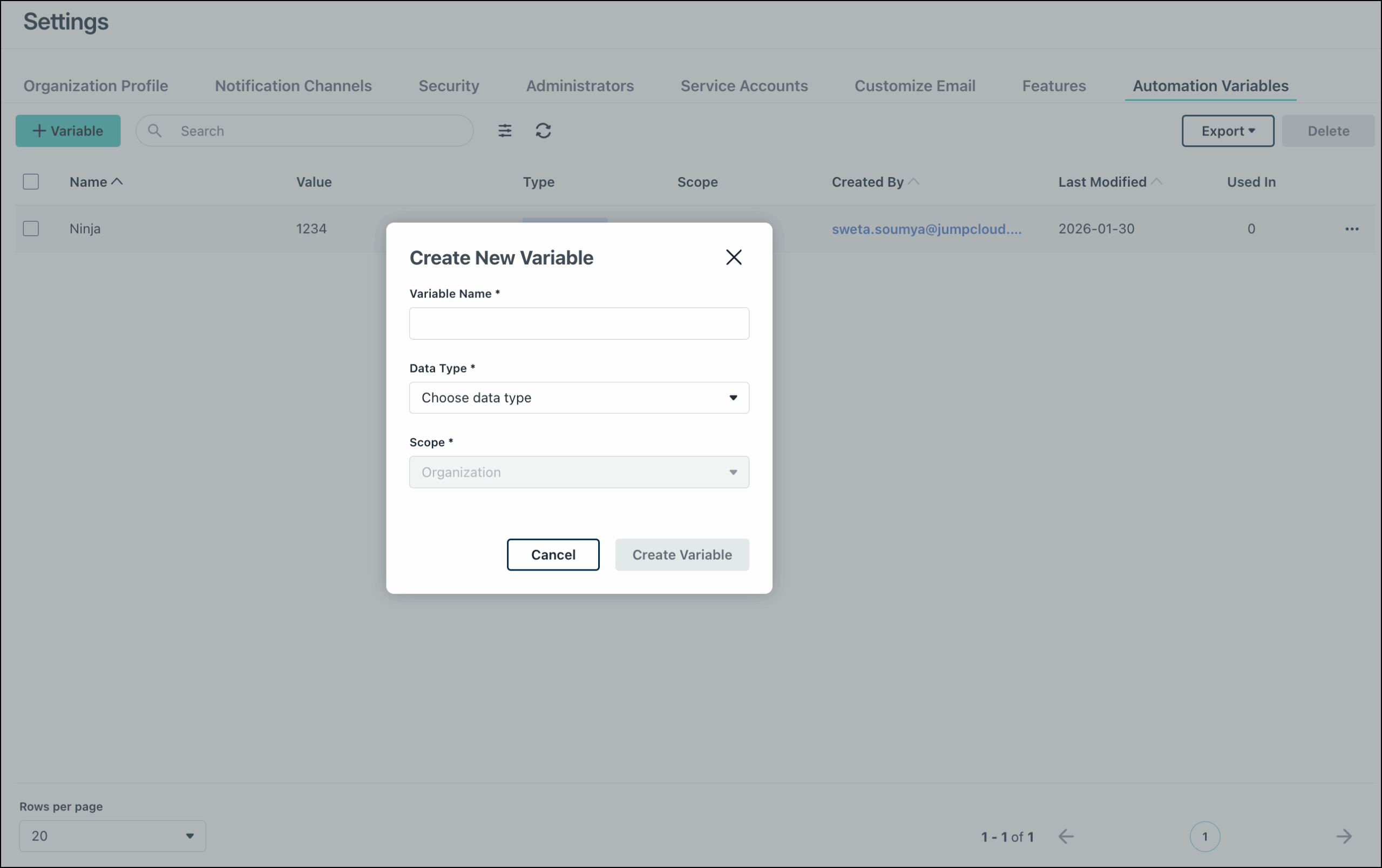Click the refresh table icon

click(543, 131)
